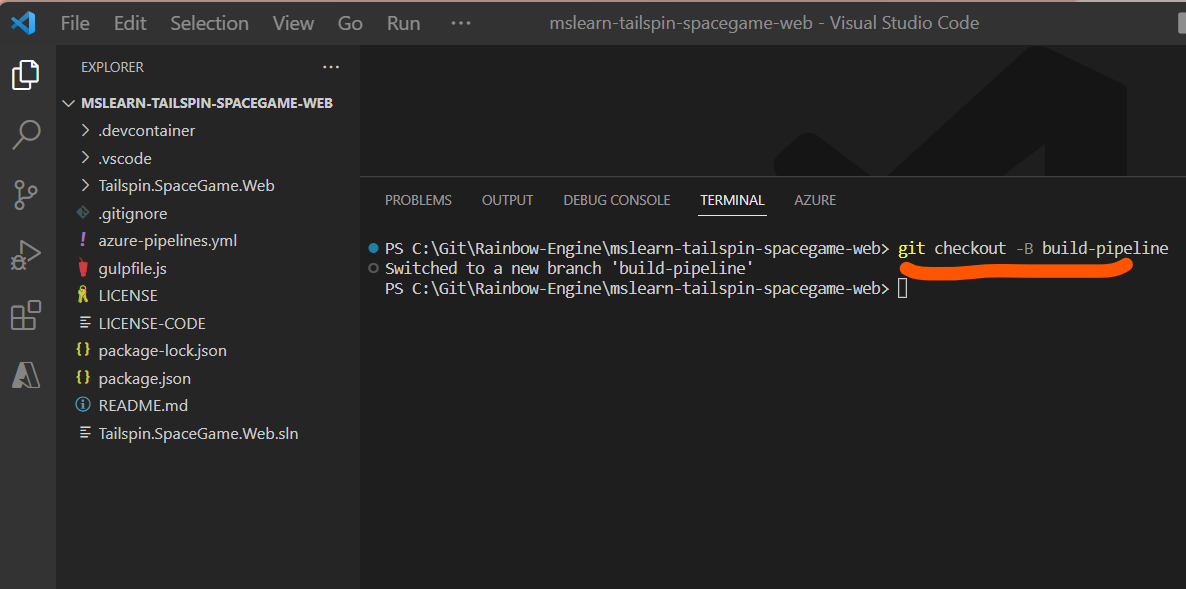The width and height of the screenshot is (1186, 589).
Task: Click the LICENSE-CODE text file icon
Action: click(83, 323)
